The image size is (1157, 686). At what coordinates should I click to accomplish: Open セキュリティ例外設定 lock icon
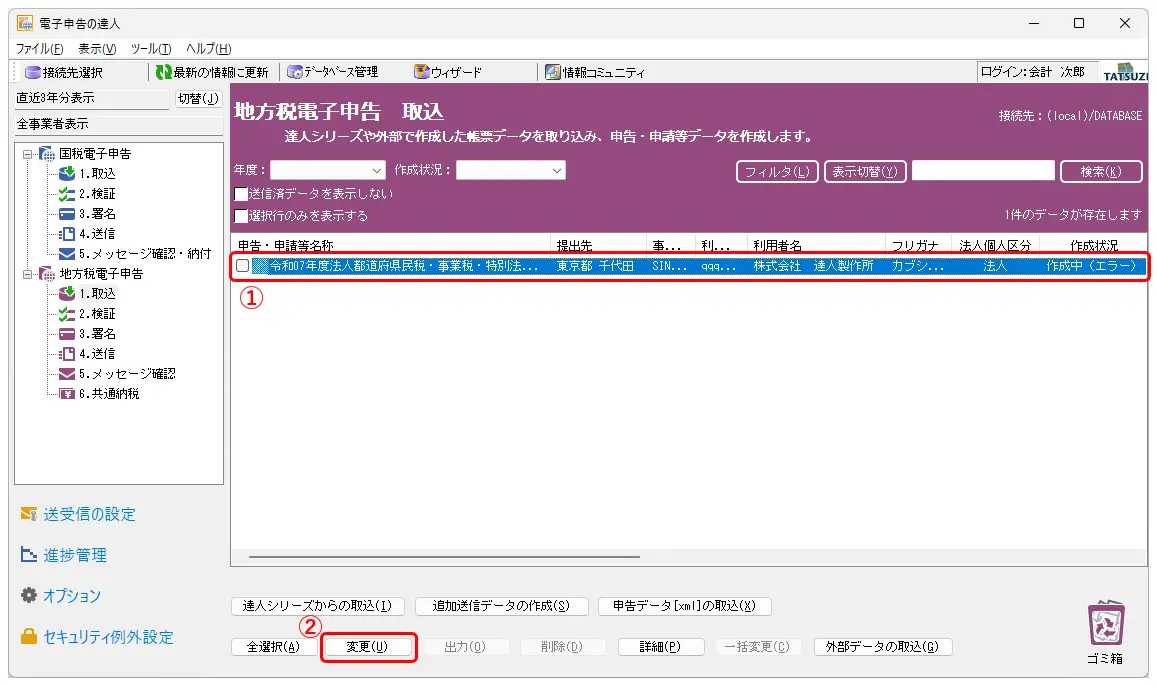pyautogui.click(x=30, y=636)
